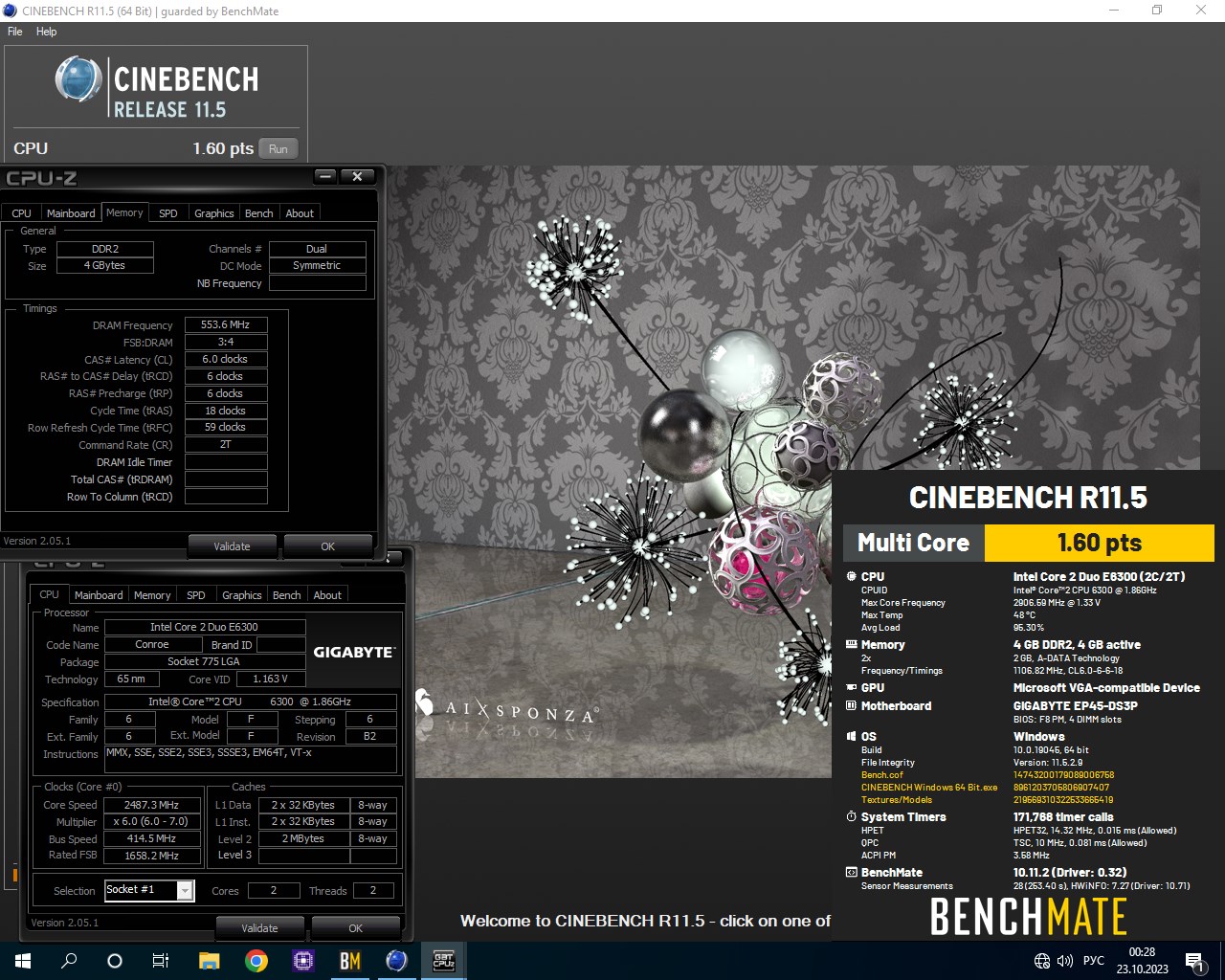Select SPD tab in upper CPU-Z window
This screenshot has width=1225, height=980.
click(x=168, y=213)
